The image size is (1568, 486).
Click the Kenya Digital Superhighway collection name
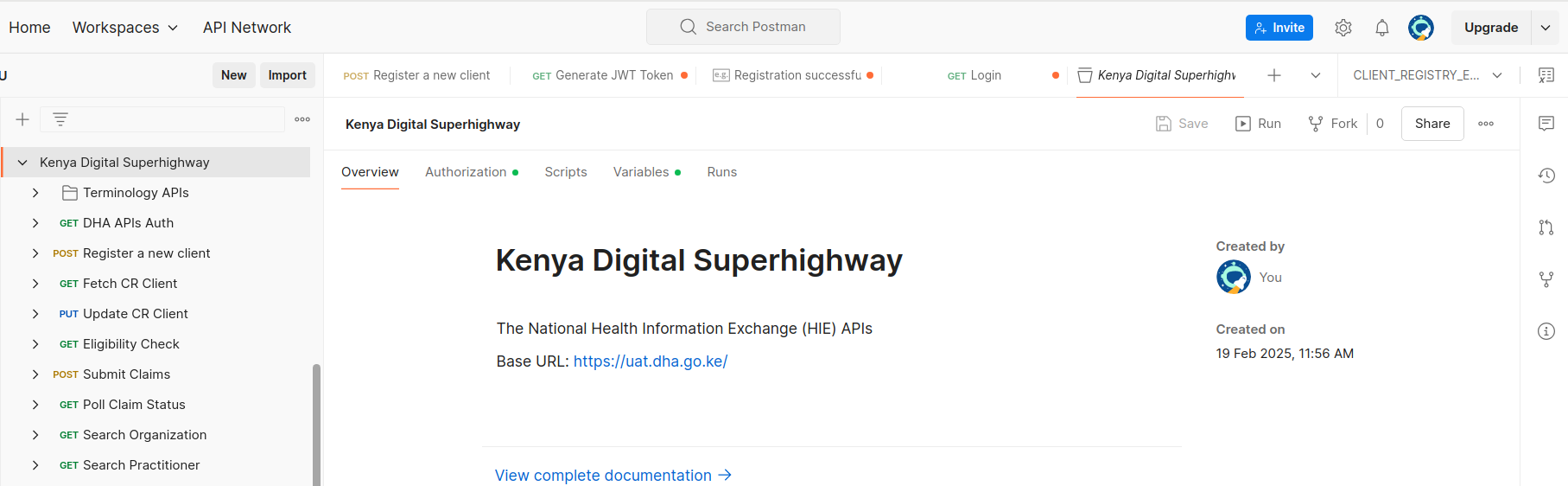(x=124, y=163)
